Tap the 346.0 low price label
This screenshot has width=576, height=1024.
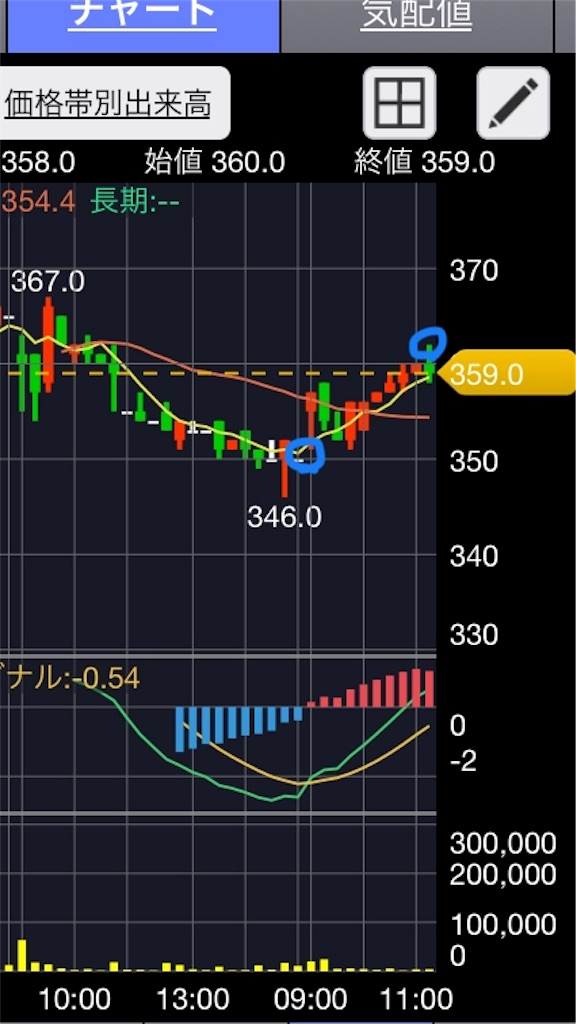284,518
